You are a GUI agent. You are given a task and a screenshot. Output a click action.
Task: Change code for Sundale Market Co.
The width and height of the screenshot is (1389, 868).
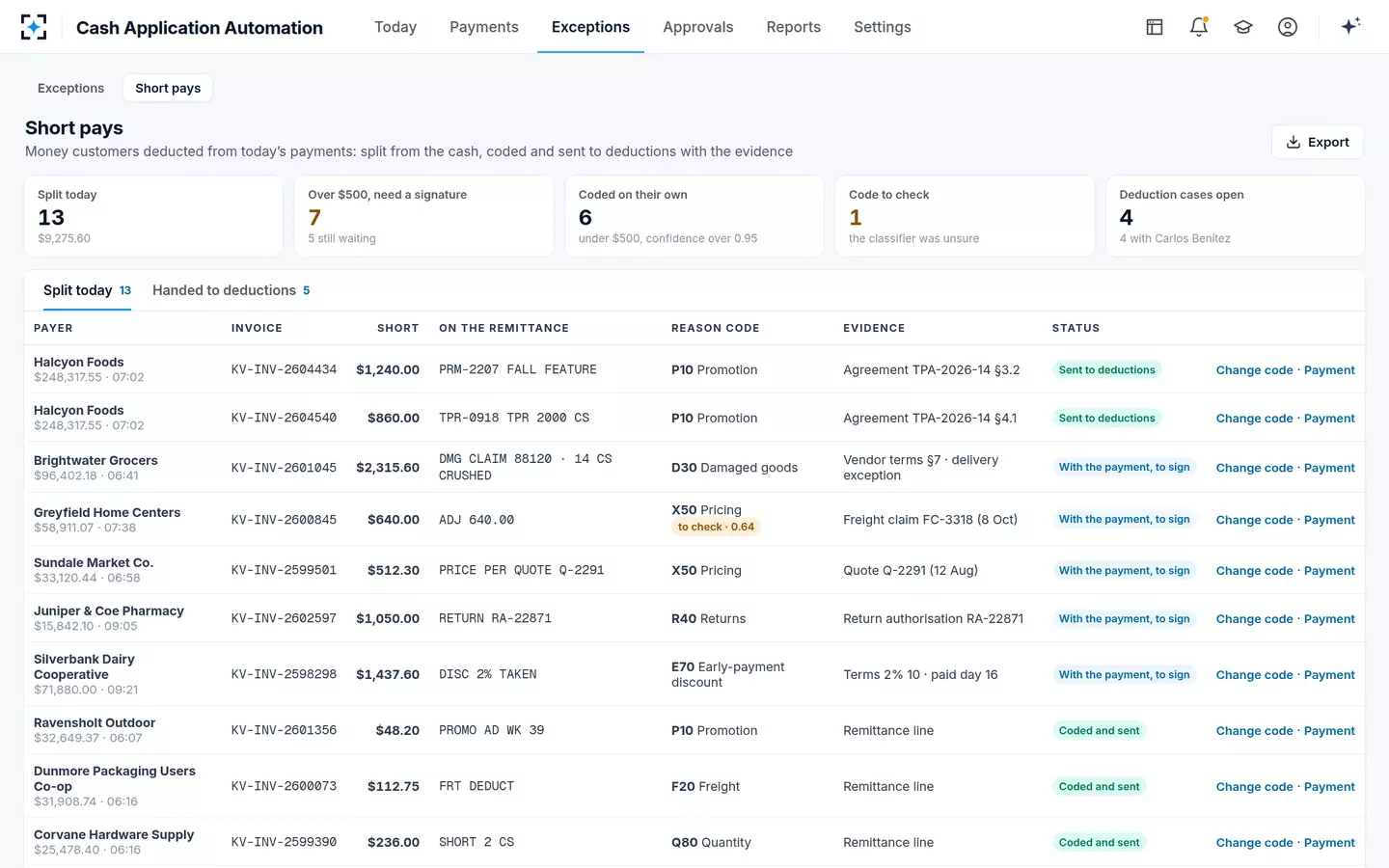coord(1254,571)
